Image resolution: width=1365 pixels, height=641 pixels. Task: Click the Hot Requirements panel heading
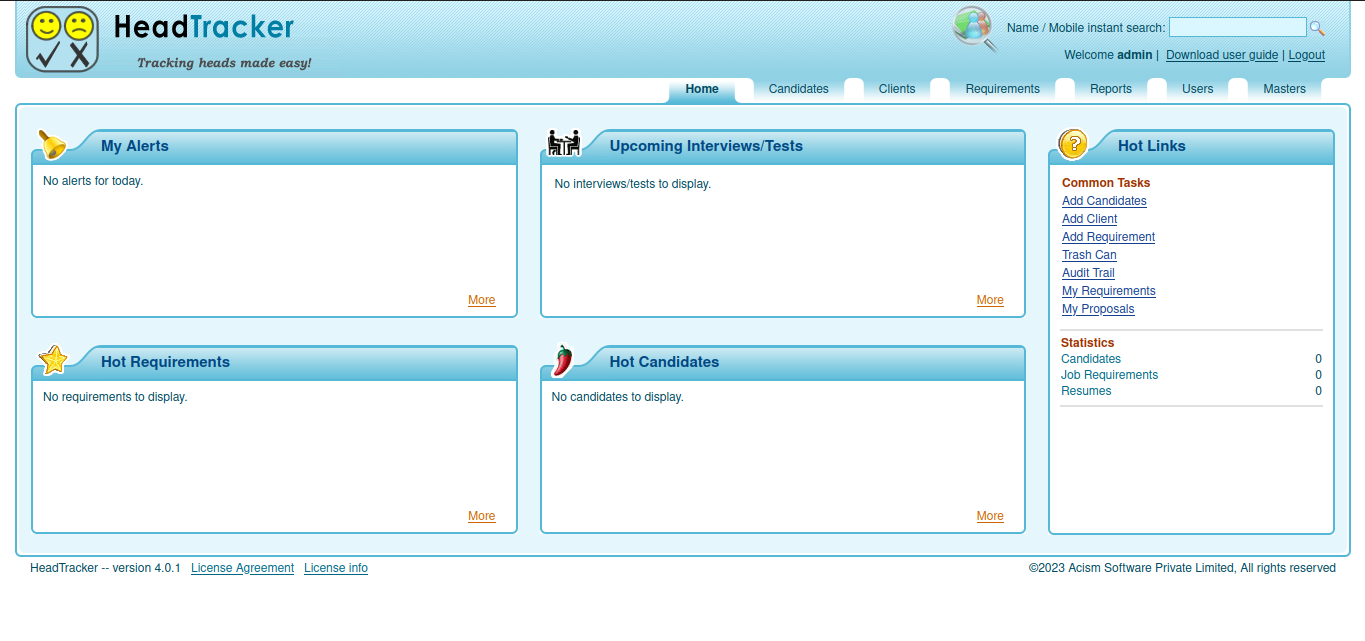(x=165, y=362)
